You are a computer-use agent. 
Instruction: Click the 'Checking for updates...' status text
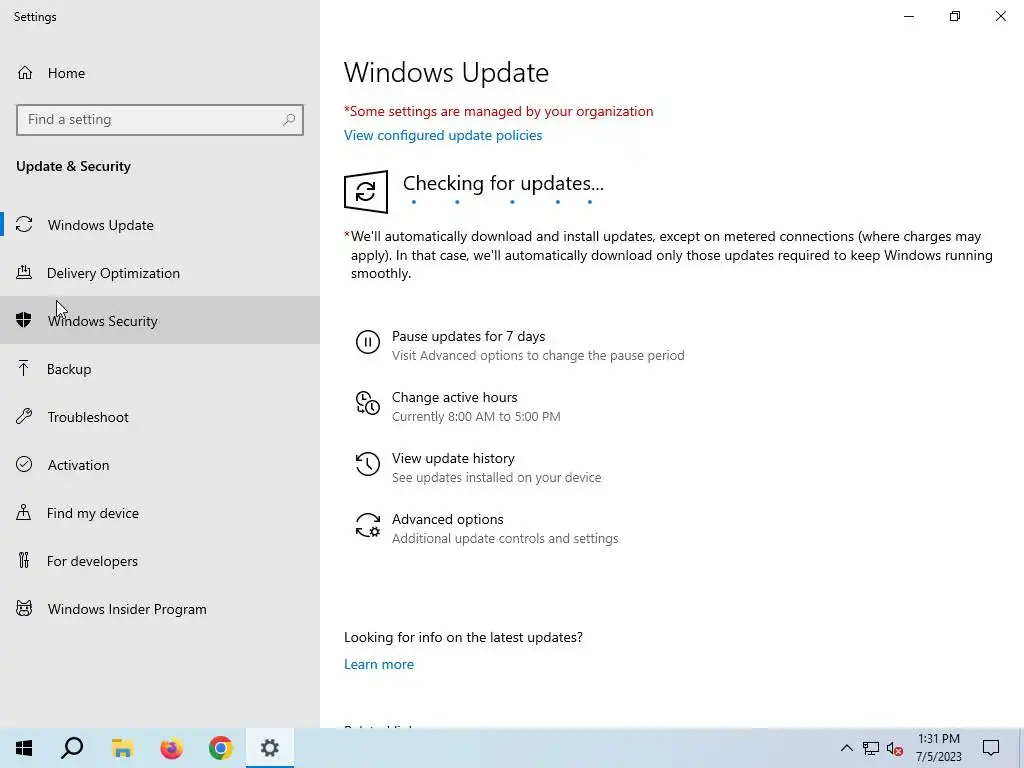pos(503,184)
